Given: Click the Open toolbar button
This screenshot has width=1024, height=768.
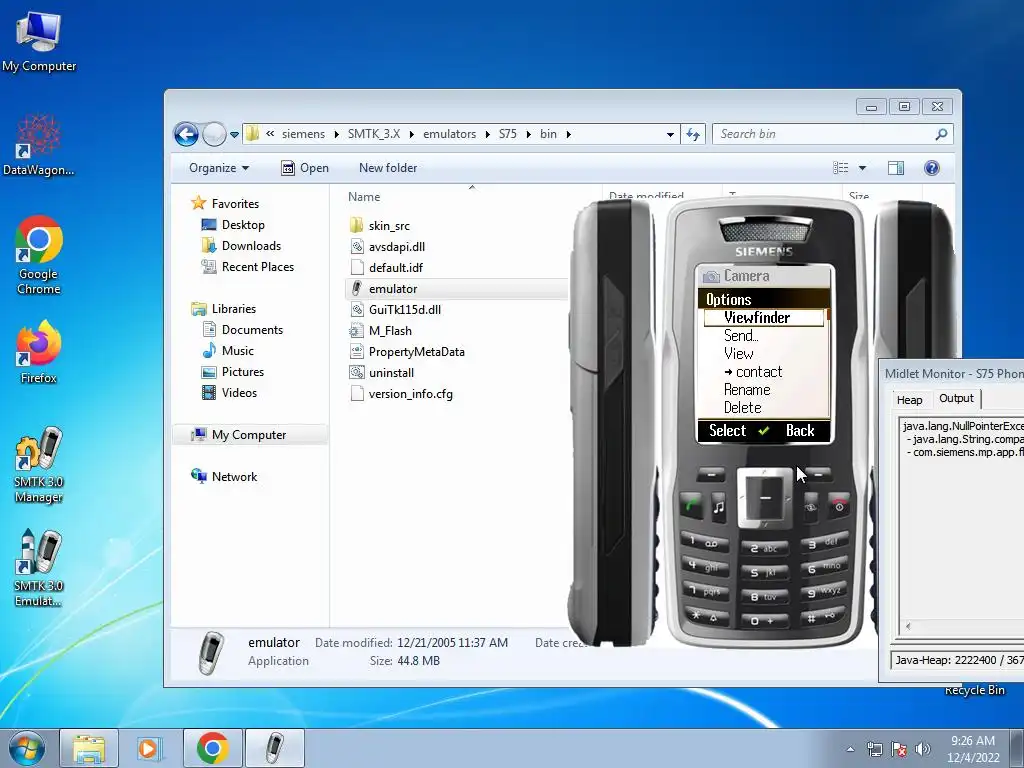Looking at the screenshot, I should [x=304, y=168].
